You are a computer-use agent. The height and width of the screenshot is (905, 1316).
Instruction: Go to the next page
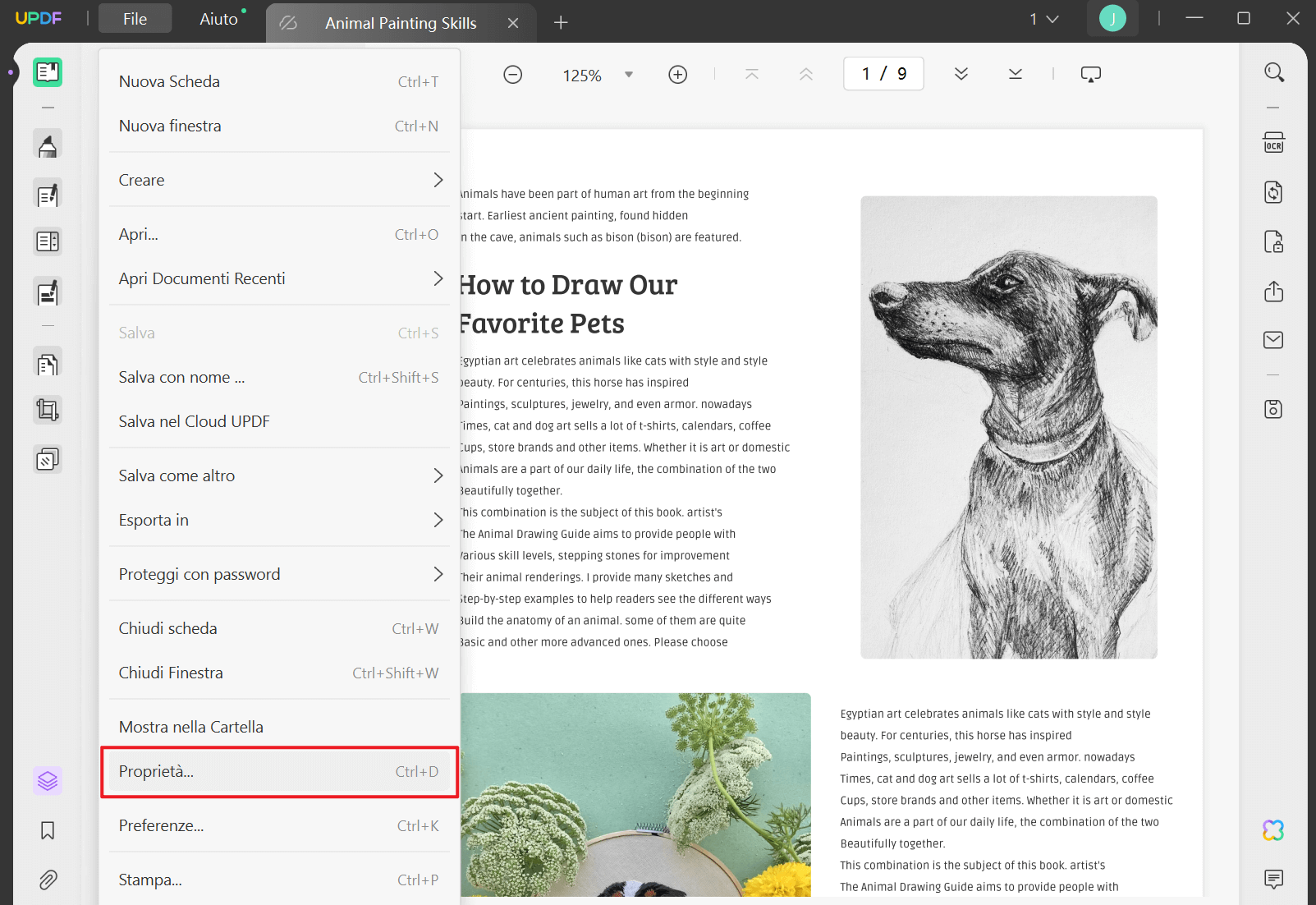[x=961, y=74]
